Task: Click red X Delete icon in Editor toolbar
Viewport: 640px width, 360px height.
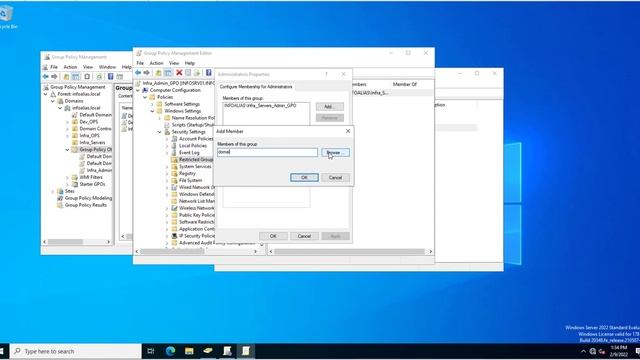Action: (x=179, y=73)
